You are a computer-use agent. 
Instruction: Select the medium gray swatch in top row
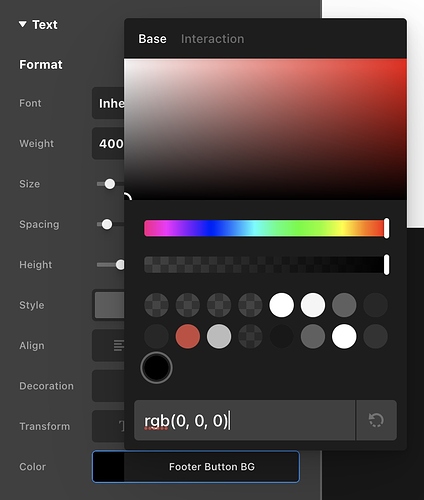(x=344, y=305)
